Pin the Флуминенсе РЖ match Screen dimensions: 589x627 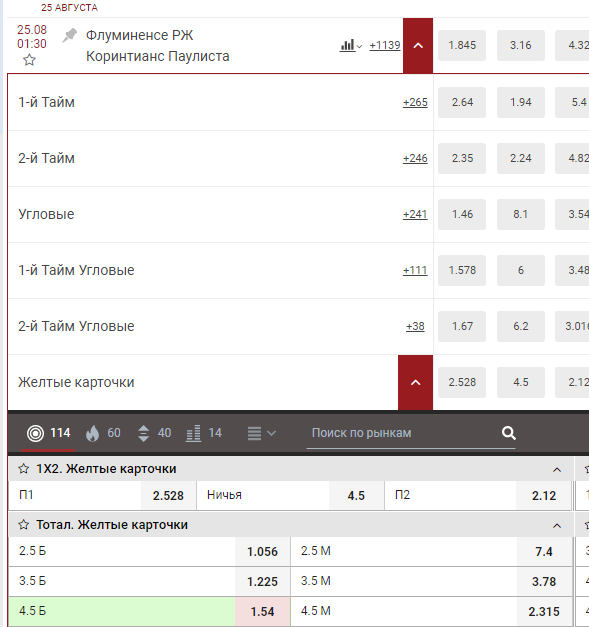click(69, 35)
